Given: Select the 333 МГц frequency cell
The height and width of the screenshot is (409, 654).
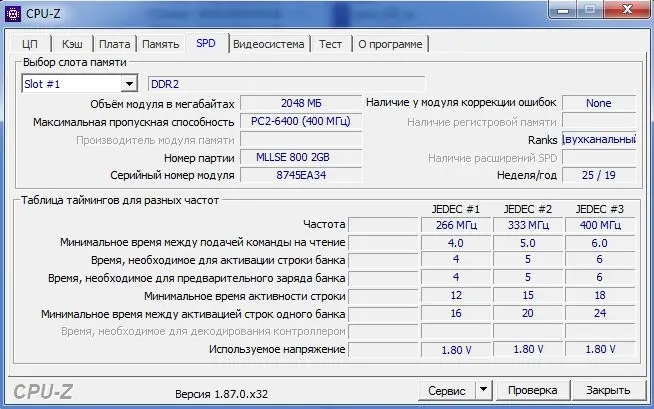Looking at the screenshot, I should [528, 225].
